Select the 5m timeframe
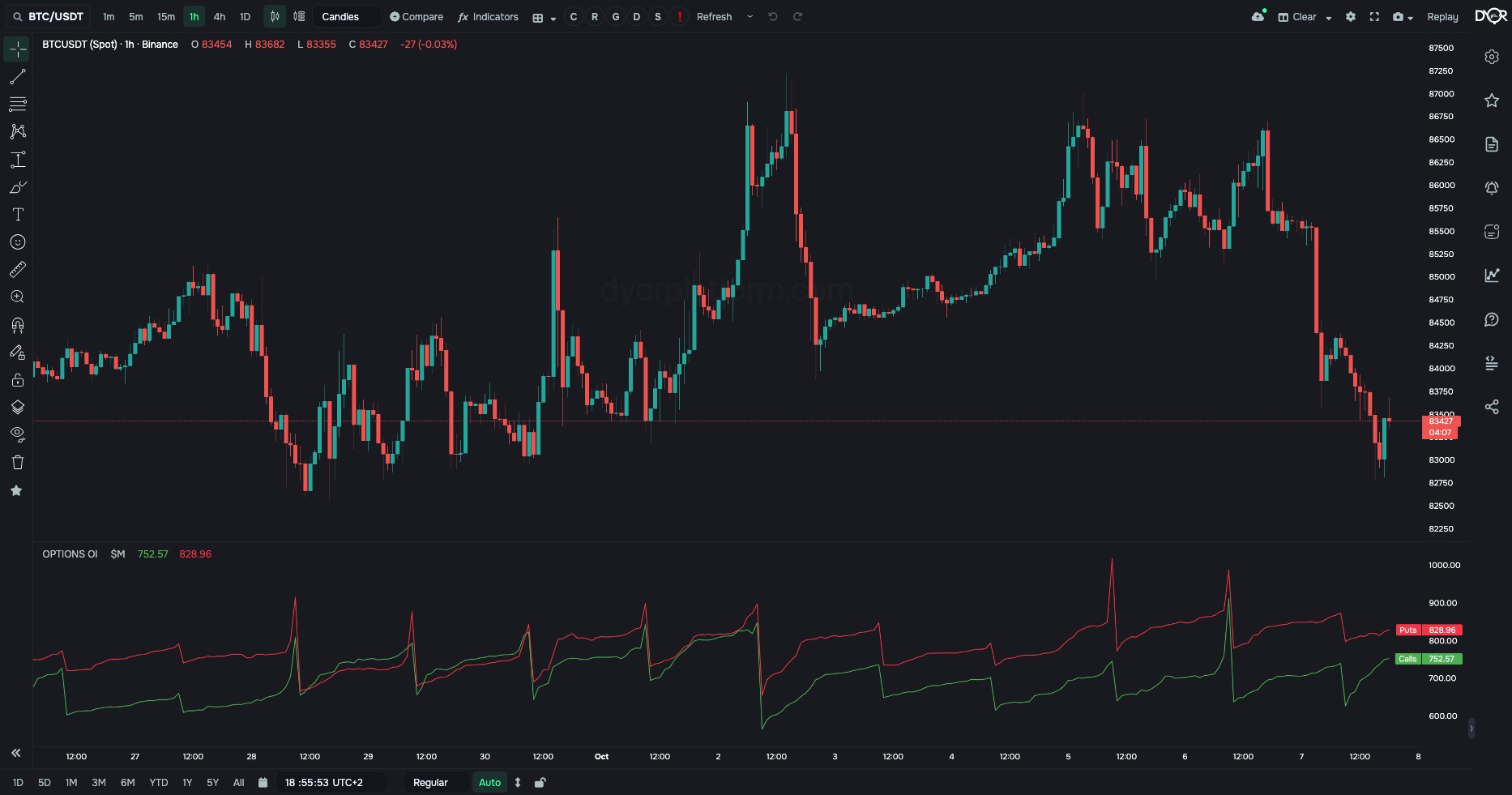 (x=135, y=16)
